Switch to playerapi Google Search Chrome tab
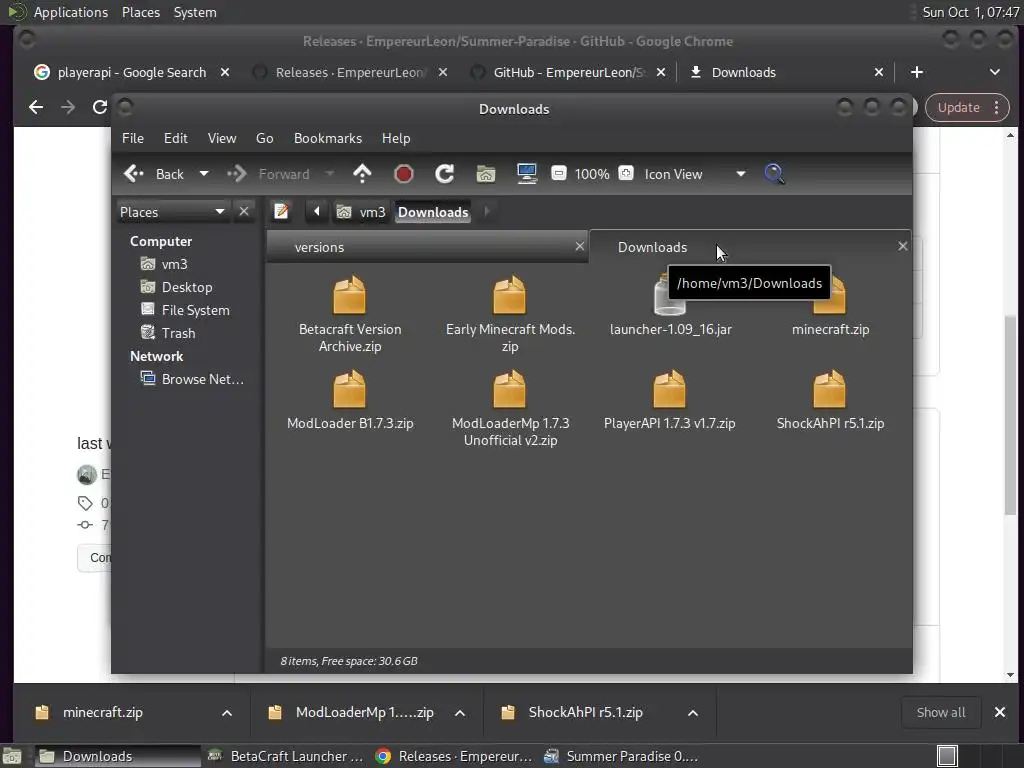Image resolution: width=1024 pixels, height=768 pixels. [x=131, y=72]
